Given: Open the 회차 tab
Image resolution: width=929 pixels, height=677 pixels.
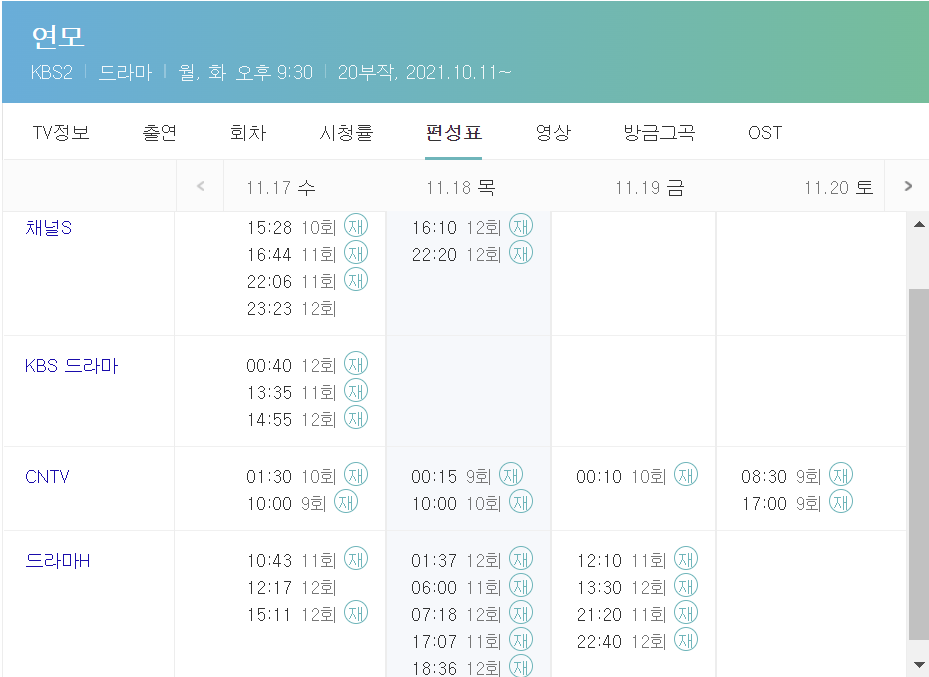Looking at the screenshot, I should click(x=248, y=132).
